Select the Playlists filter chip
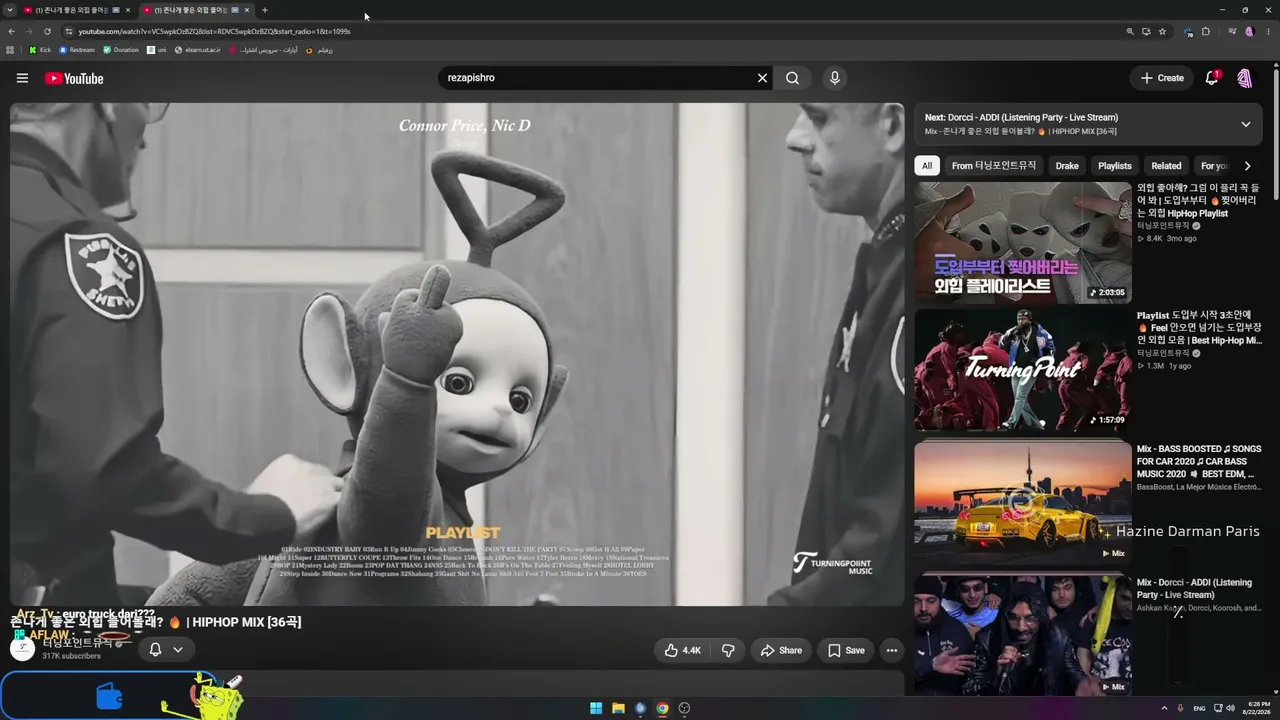The height and width of the screenshot is (720, 1280). click(1115, 166)
